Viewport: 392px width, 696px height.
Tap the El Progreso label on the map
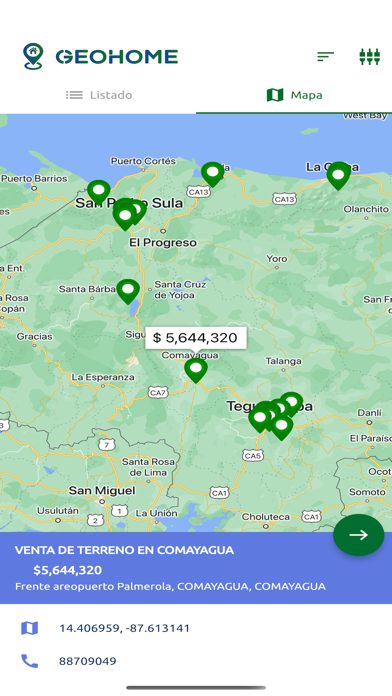(x=163, y=242)
